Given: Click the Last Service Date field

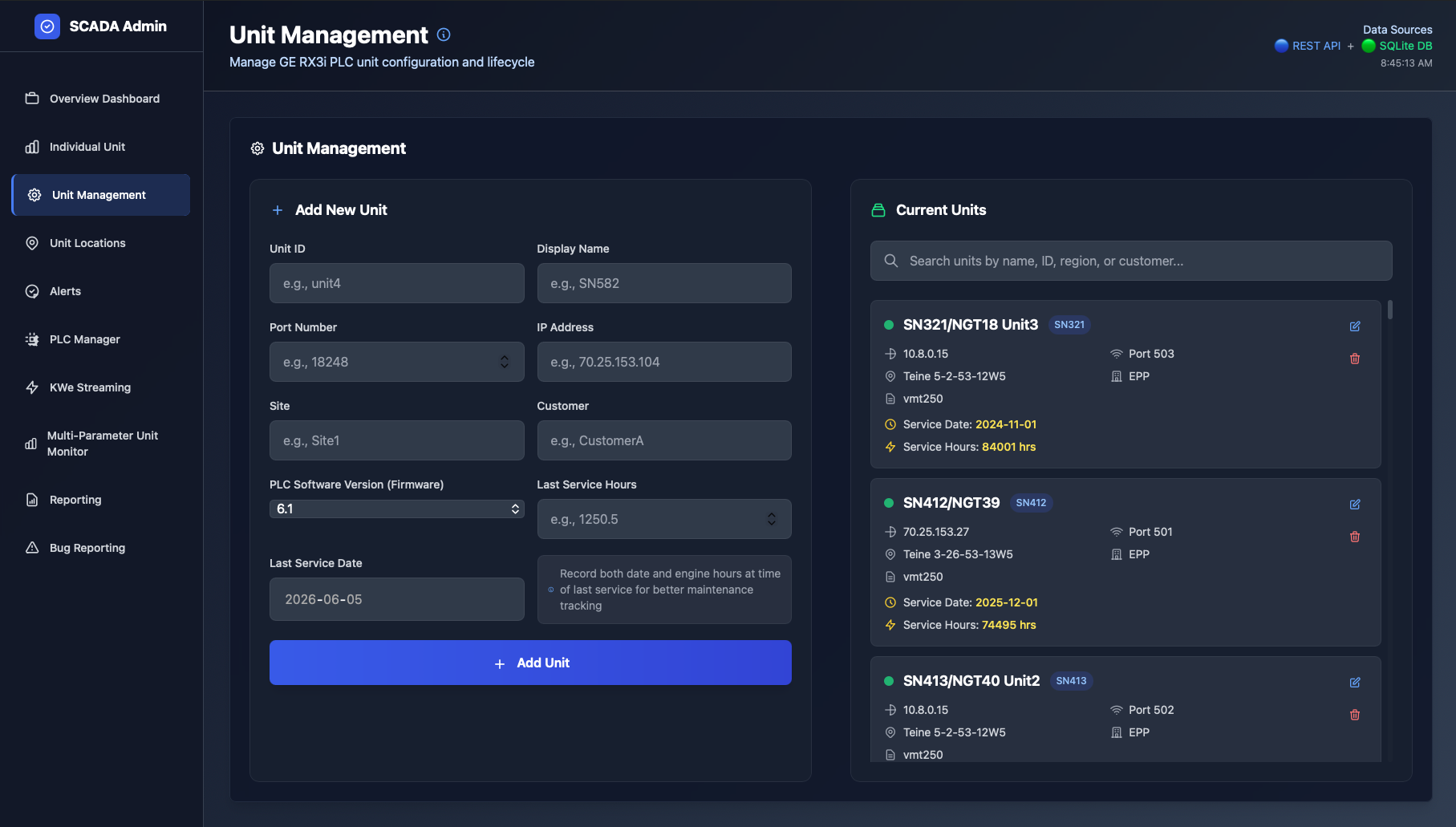Looking at the screenshot, I should (x=397, y=599).
